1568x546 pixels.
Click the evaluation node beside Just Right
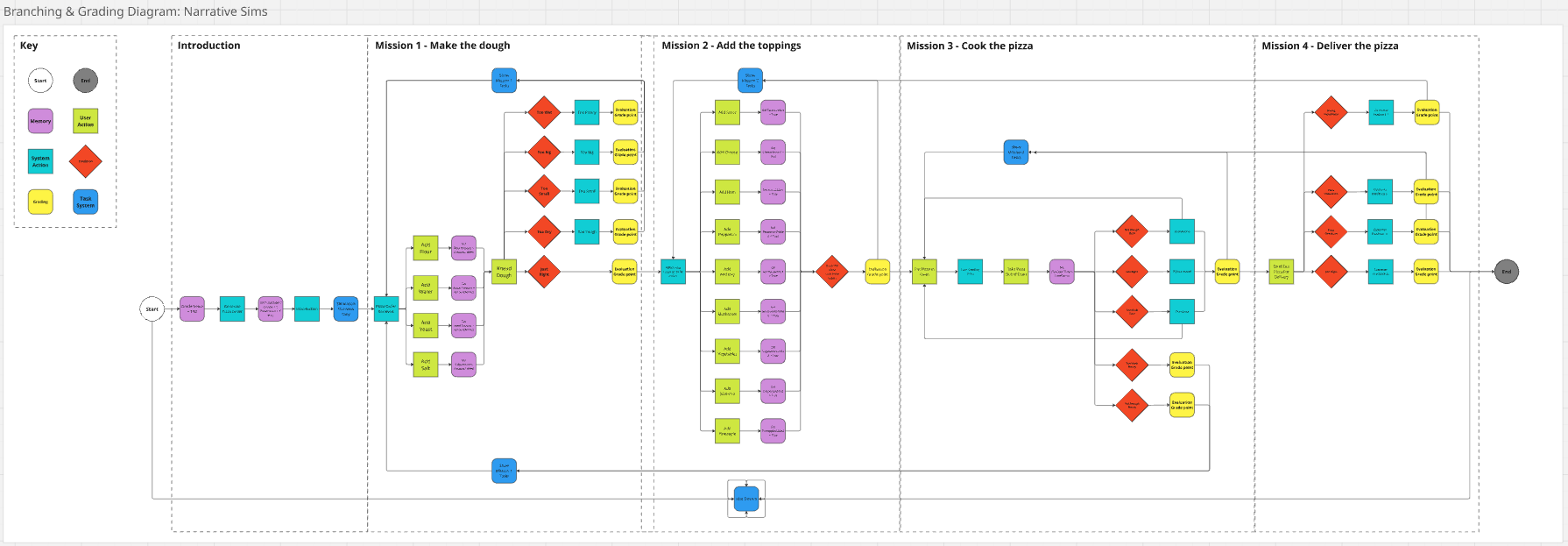coord(625,272)
